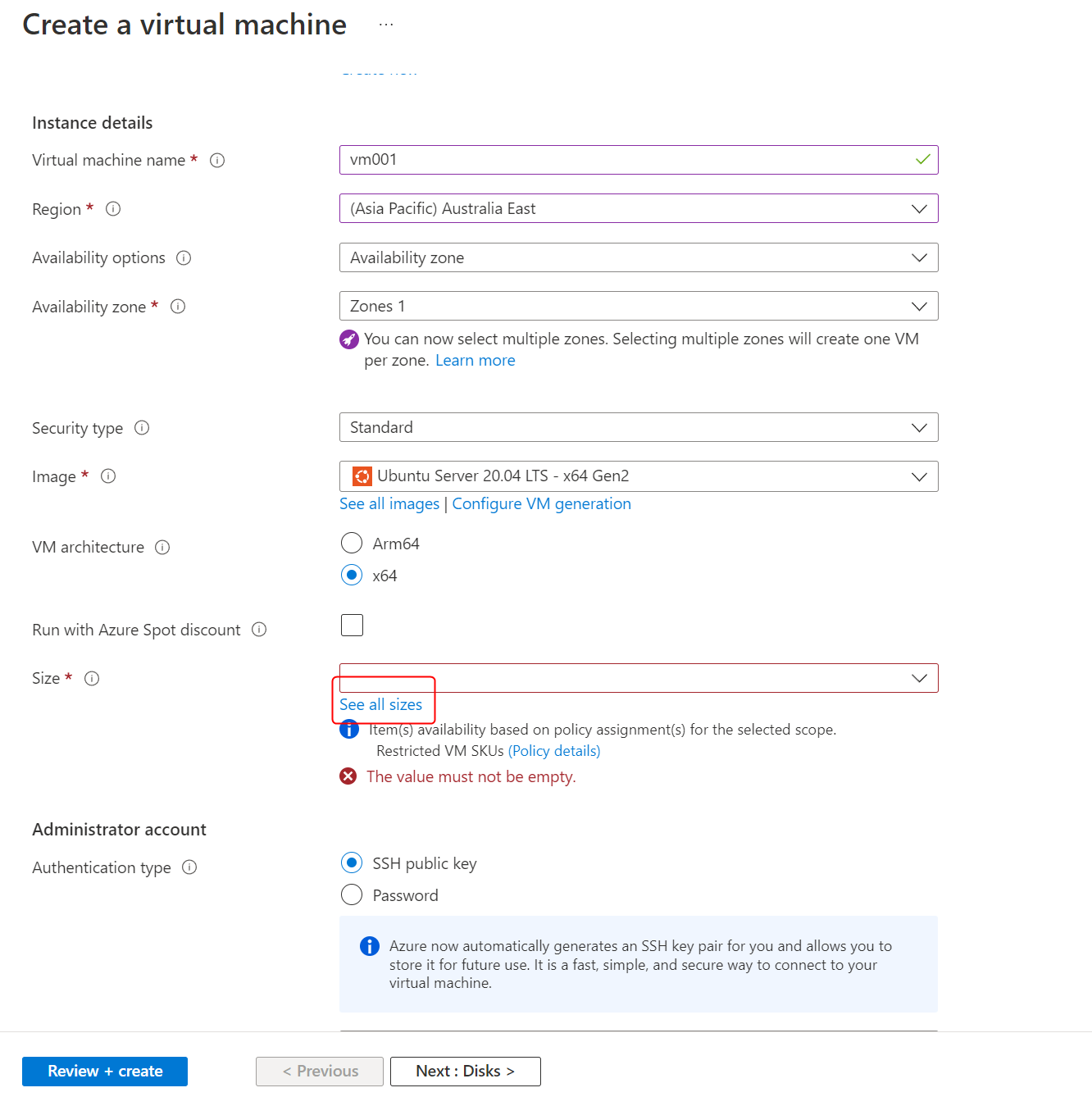
Task: Click Next : Disks button
Action: pos(466,1072)
